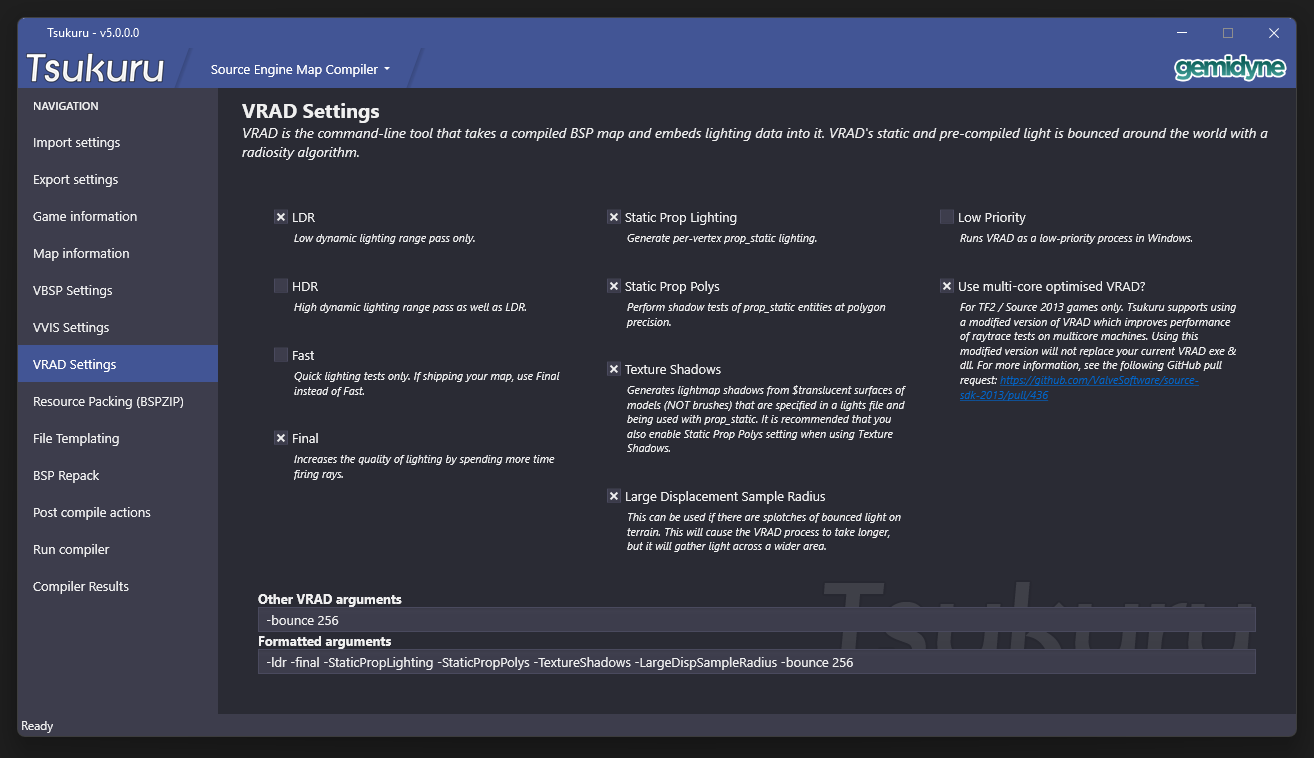The width and height of the screenshot is (1314, 758).
Task: Uncheck Large Displacement Sample Radius
Action: coord(614,496)
